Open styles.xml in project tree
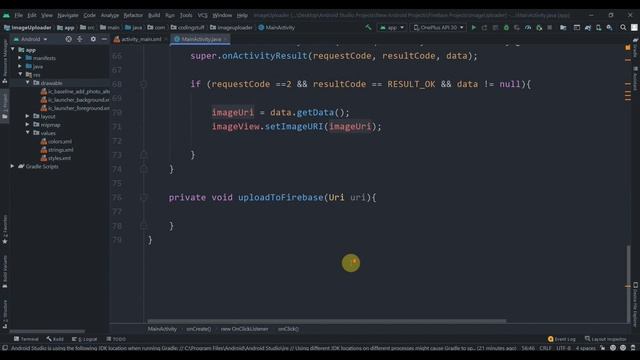Viewport: 640px width, 360px height. click(x=56, y=158)
